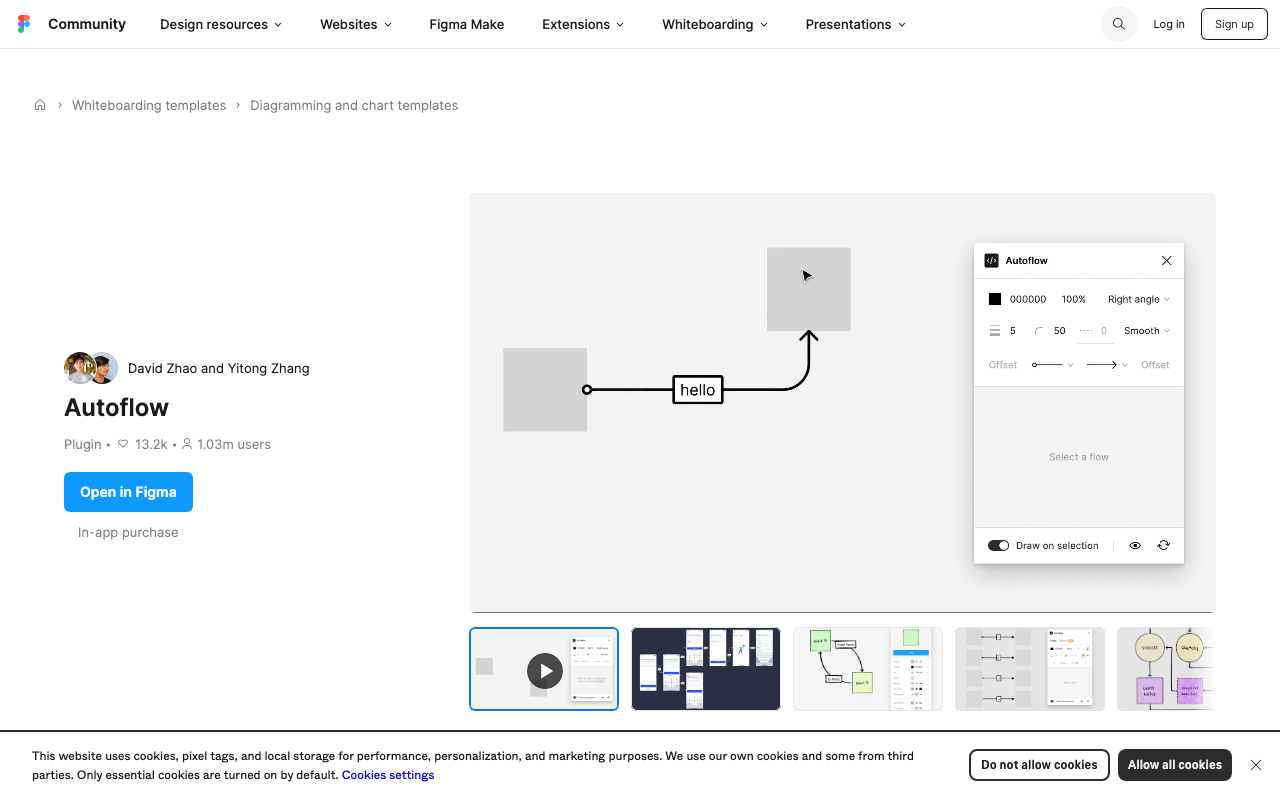Image resolution: width=1280 pixels, height=800 pixels.
Task: Expand the Design resources menu
Action: [221, 24]
